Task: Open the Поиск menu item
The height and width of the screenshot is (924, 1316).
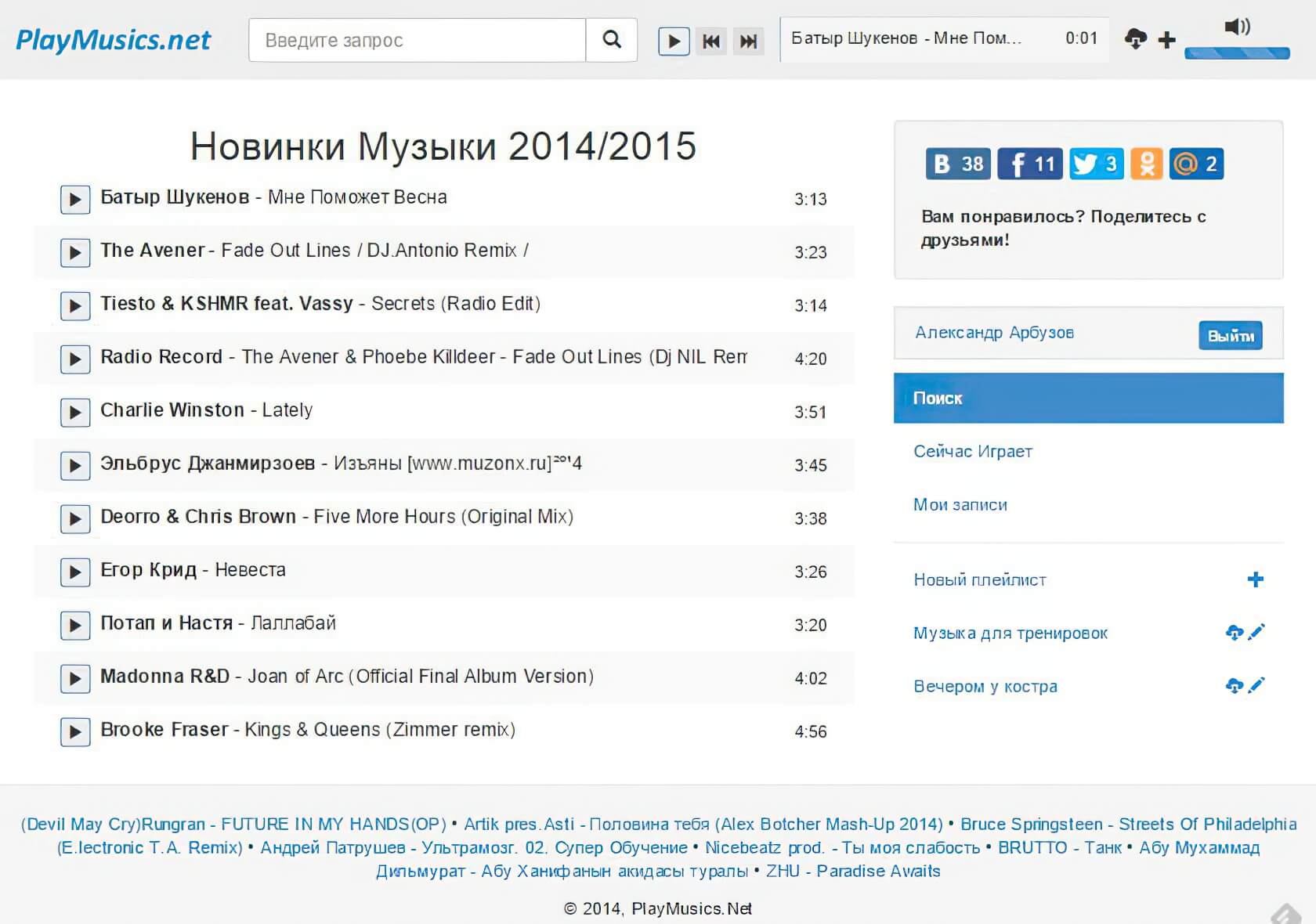Action: pos(1088,398)
